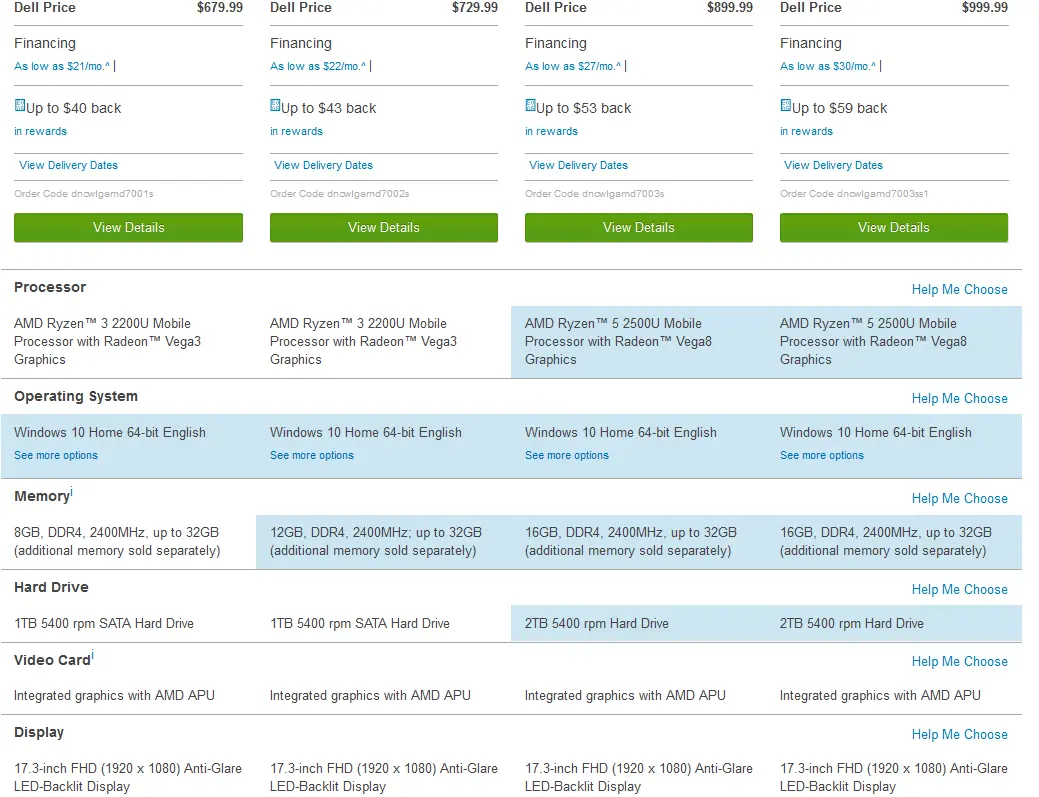Click 'in rewards' link under $53 back
The image size is (1039, 797).
tap(551, 131)
